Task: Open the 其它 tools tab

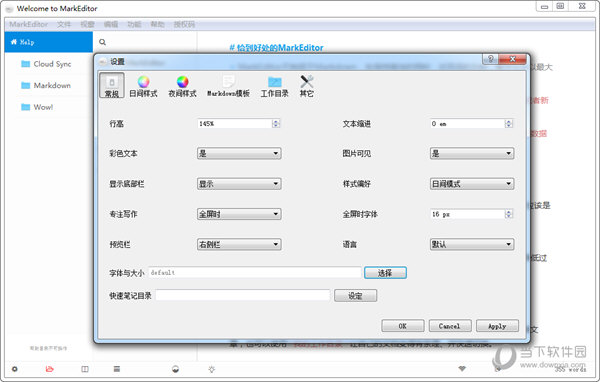Action: 307,86
